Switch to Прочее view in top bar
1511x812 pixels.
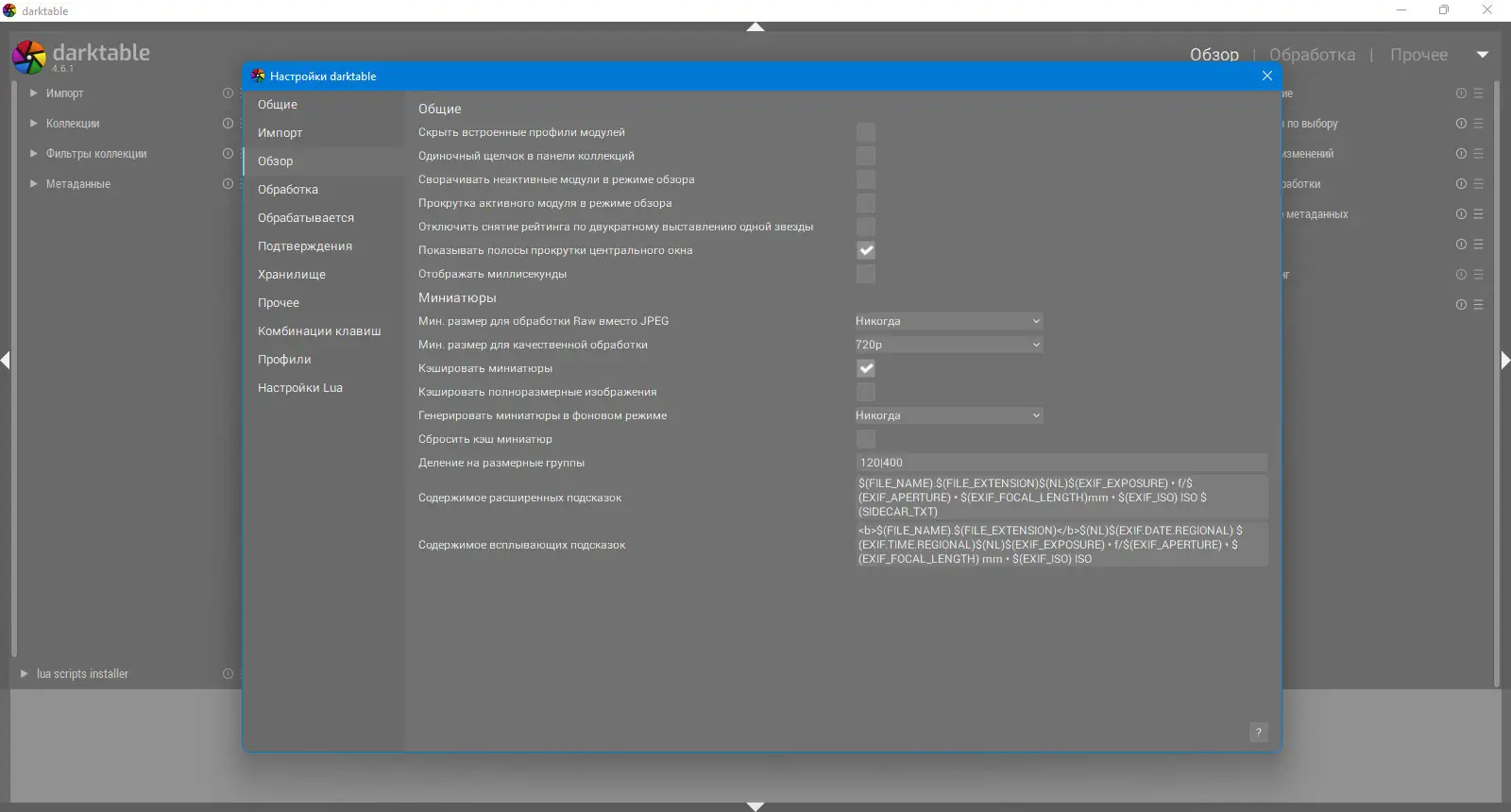(x=1418, y=55)
